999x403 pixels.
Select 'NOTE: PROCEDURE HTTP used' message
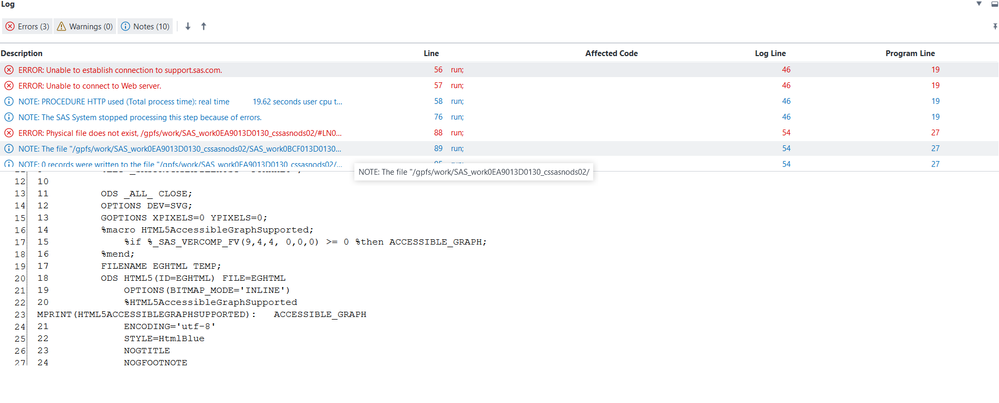(180, 101)
